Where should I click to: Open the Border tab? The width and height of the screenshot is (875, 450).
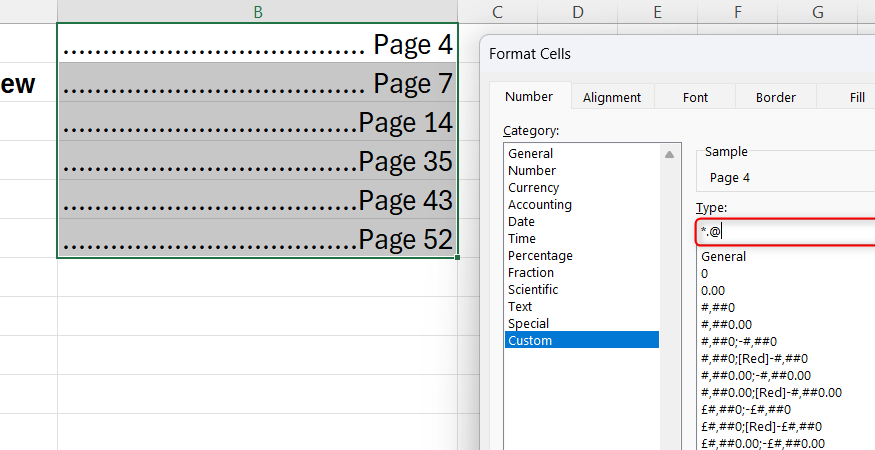pos(776,97)
